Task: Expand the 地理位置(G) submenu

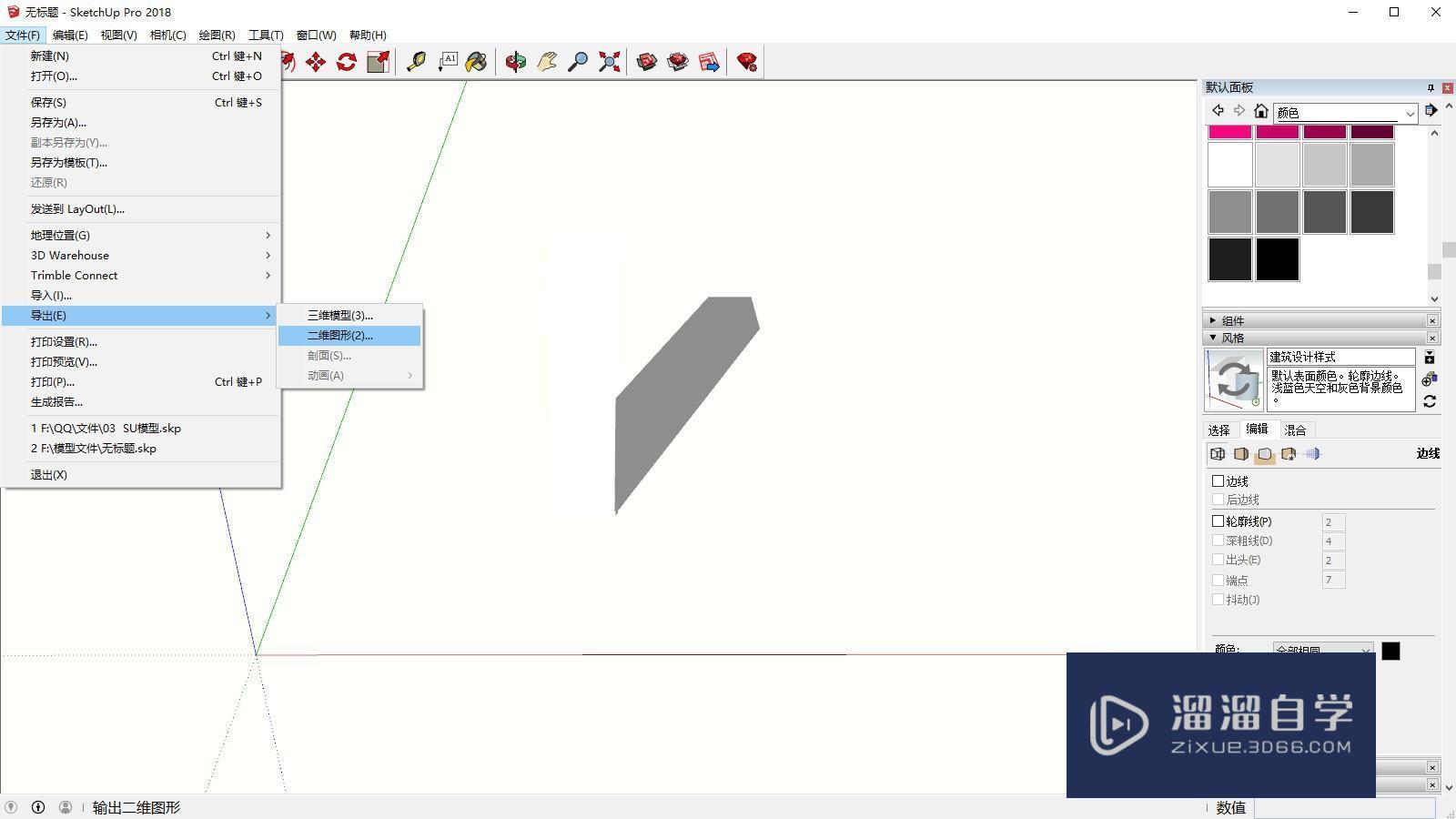Action: 140,235
